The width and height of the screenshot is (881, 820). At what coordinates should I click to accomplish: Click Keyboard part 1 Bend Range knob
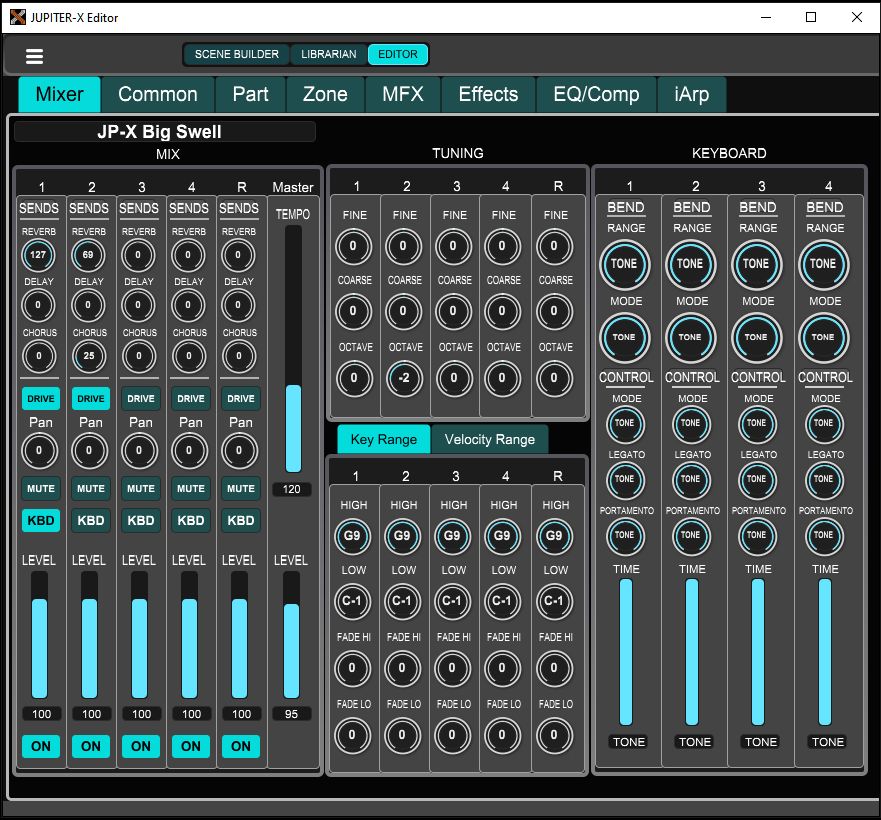[624, 264]
